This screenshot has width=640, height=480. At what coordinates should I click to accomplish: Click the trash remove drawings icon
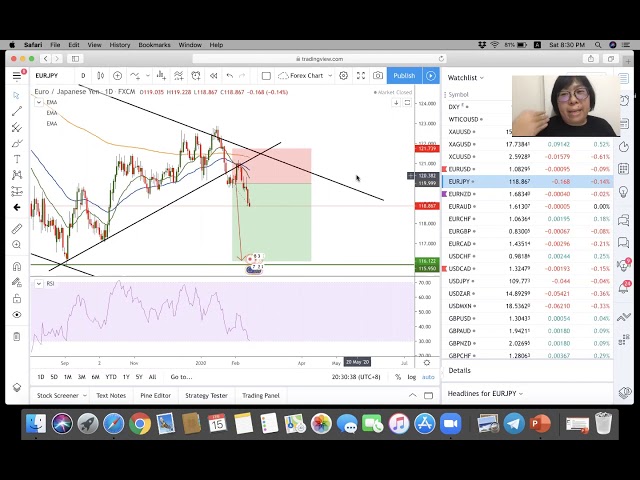[x=17, y=336]
